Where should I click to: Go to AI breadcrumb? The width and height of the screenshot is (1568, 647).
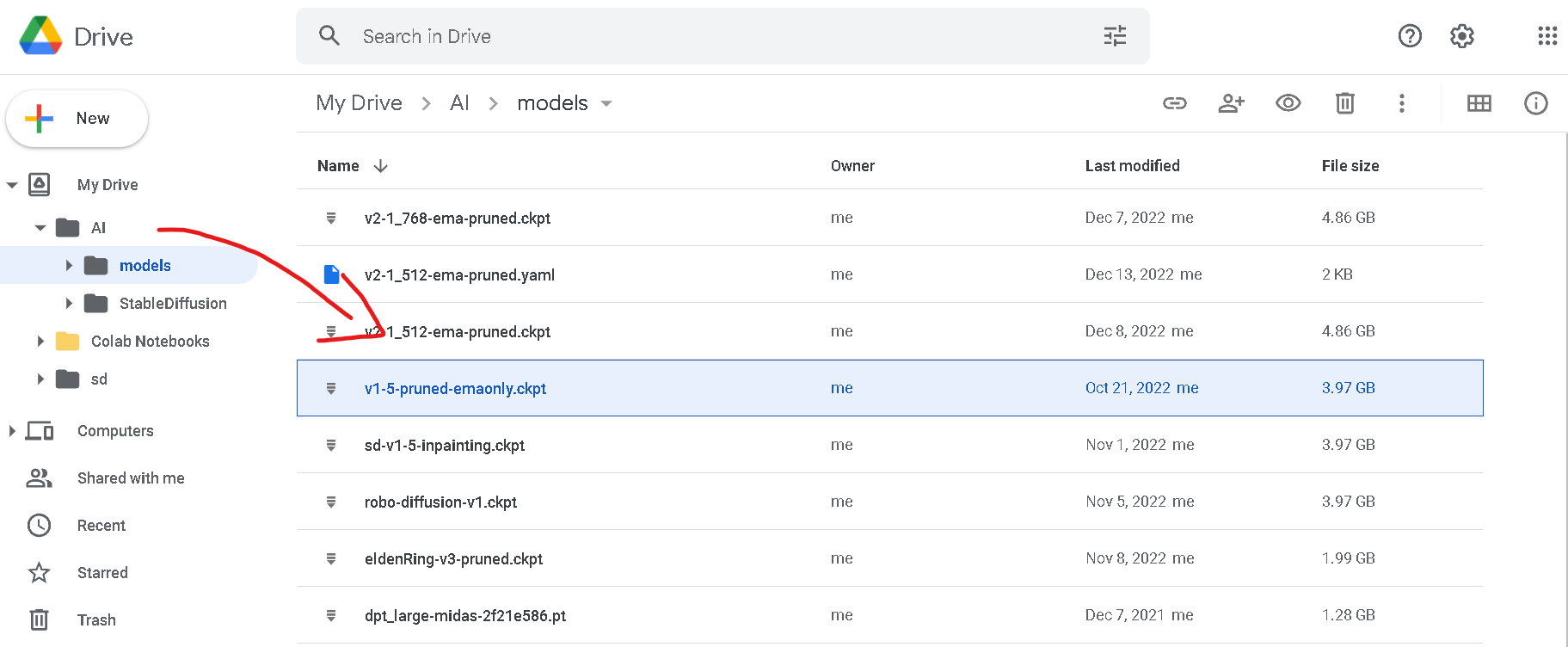(x=459, y=103)
